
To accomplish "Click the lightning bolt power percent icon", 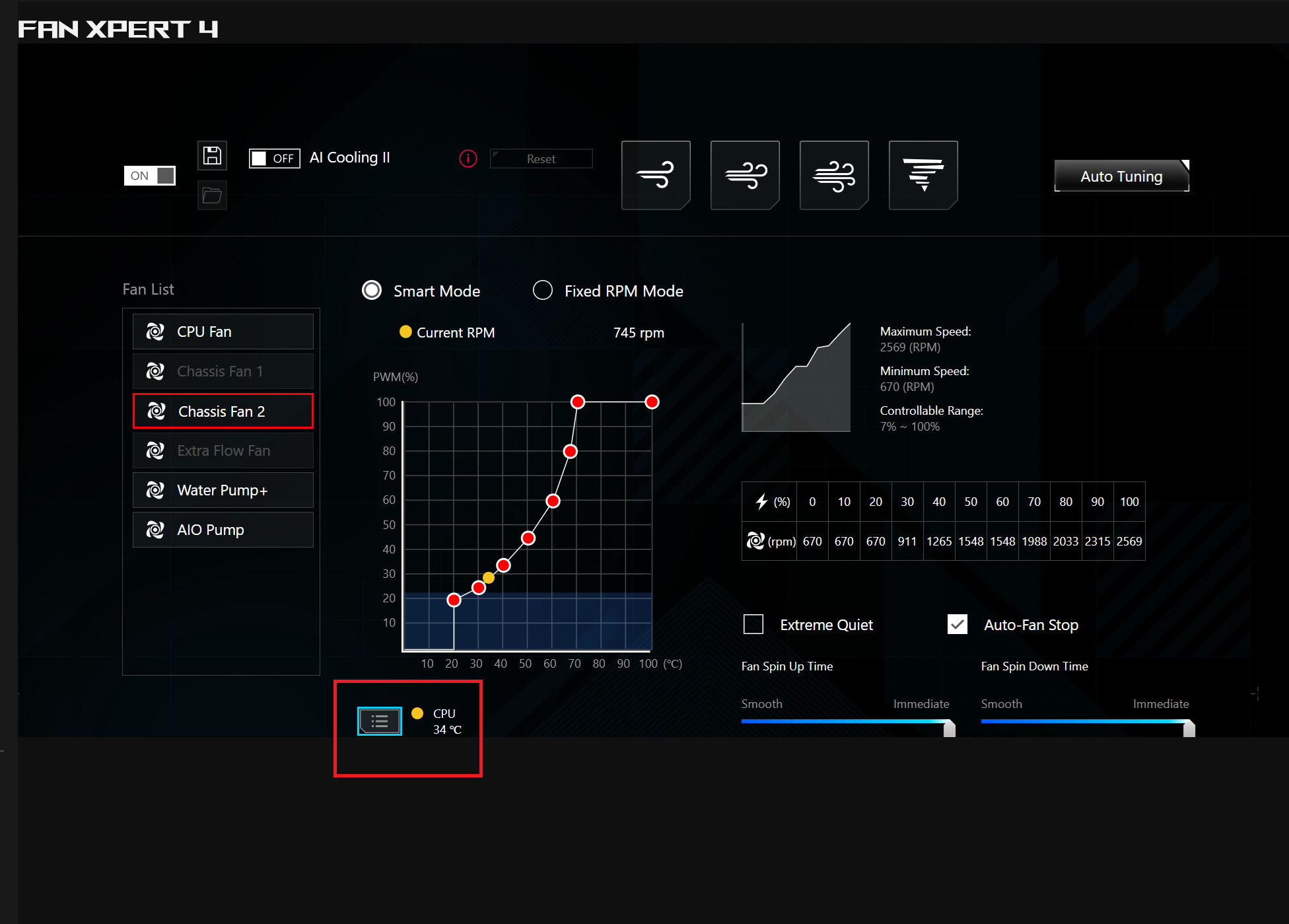I will coord(761,502).
